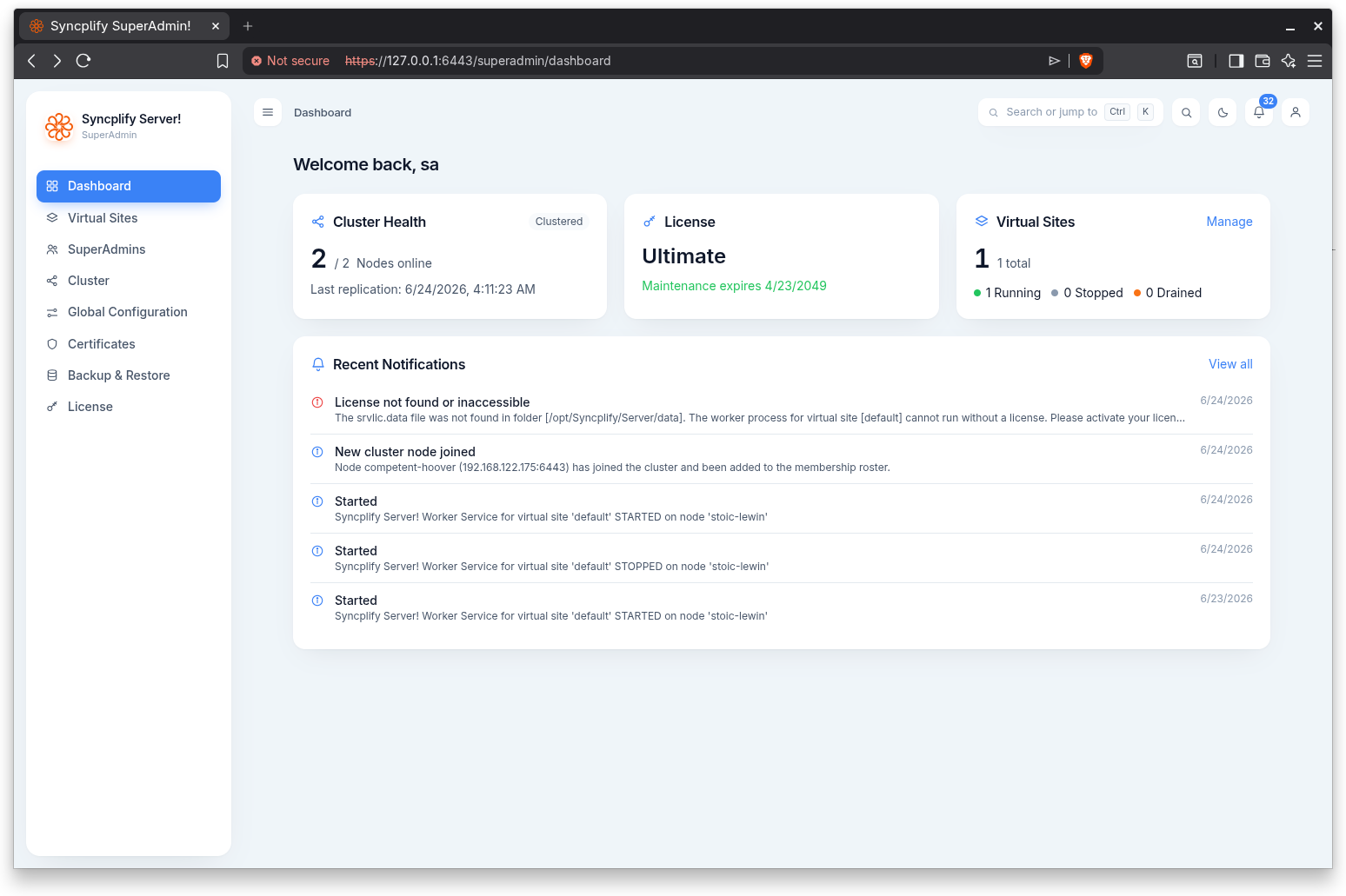Go to Virtual Sites in sidebar

pos(129,218)
